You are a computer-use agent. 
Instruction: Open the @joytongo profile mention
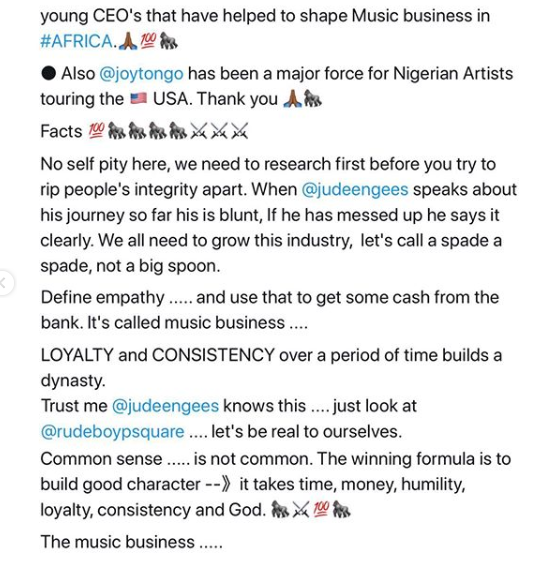[x=141, y=74]
